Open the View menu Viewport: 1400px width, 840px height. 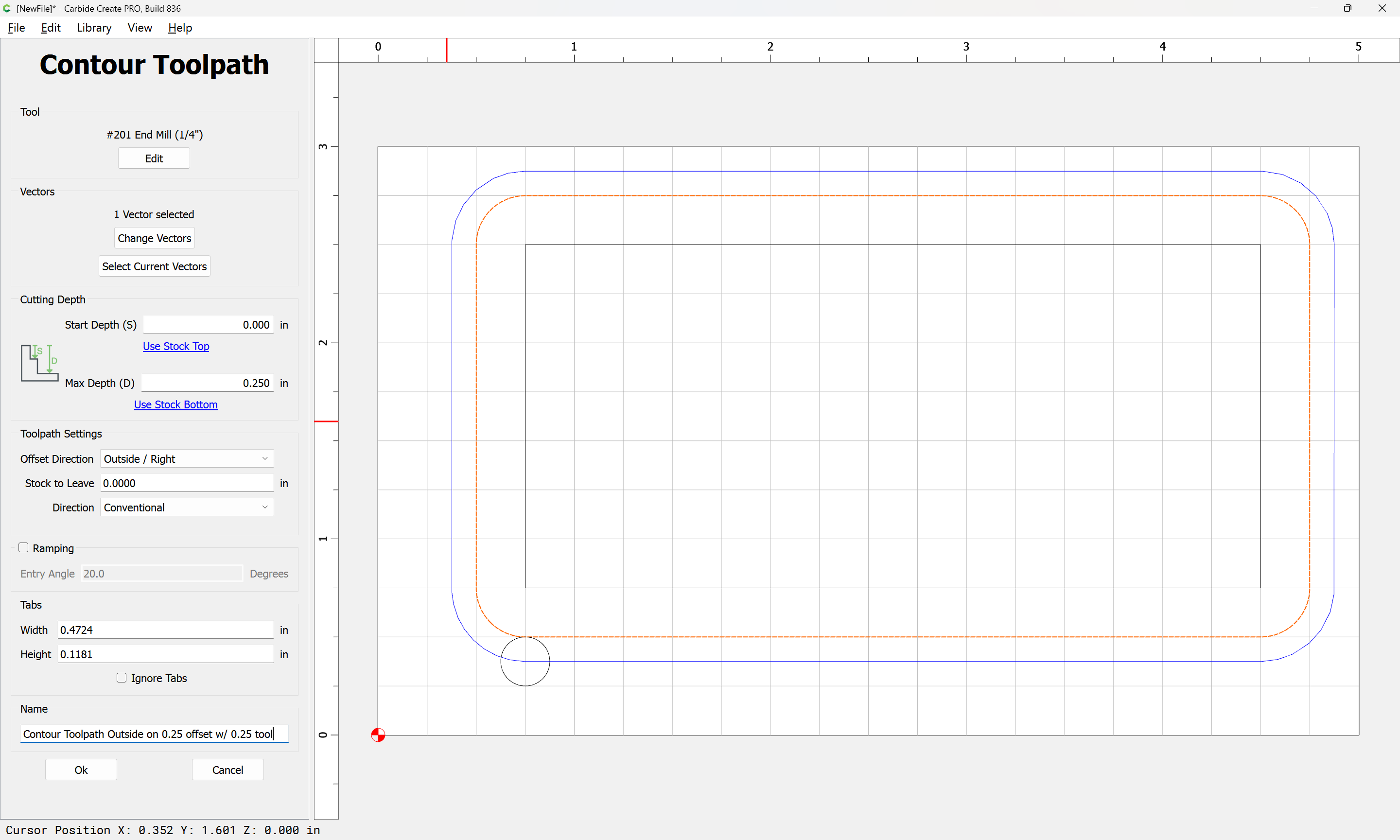click(x=140, y=28)
